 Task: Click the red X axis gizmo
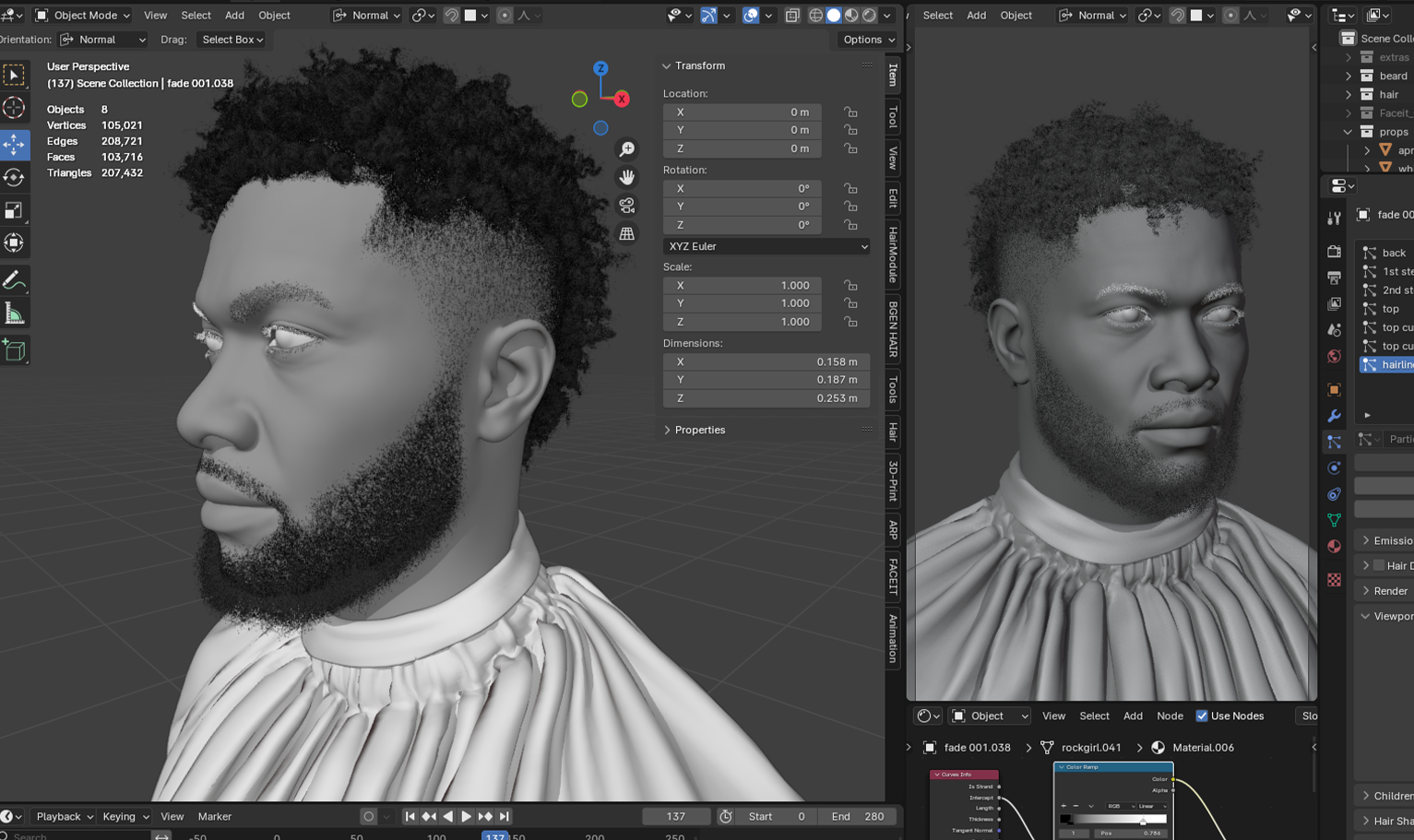622,99
